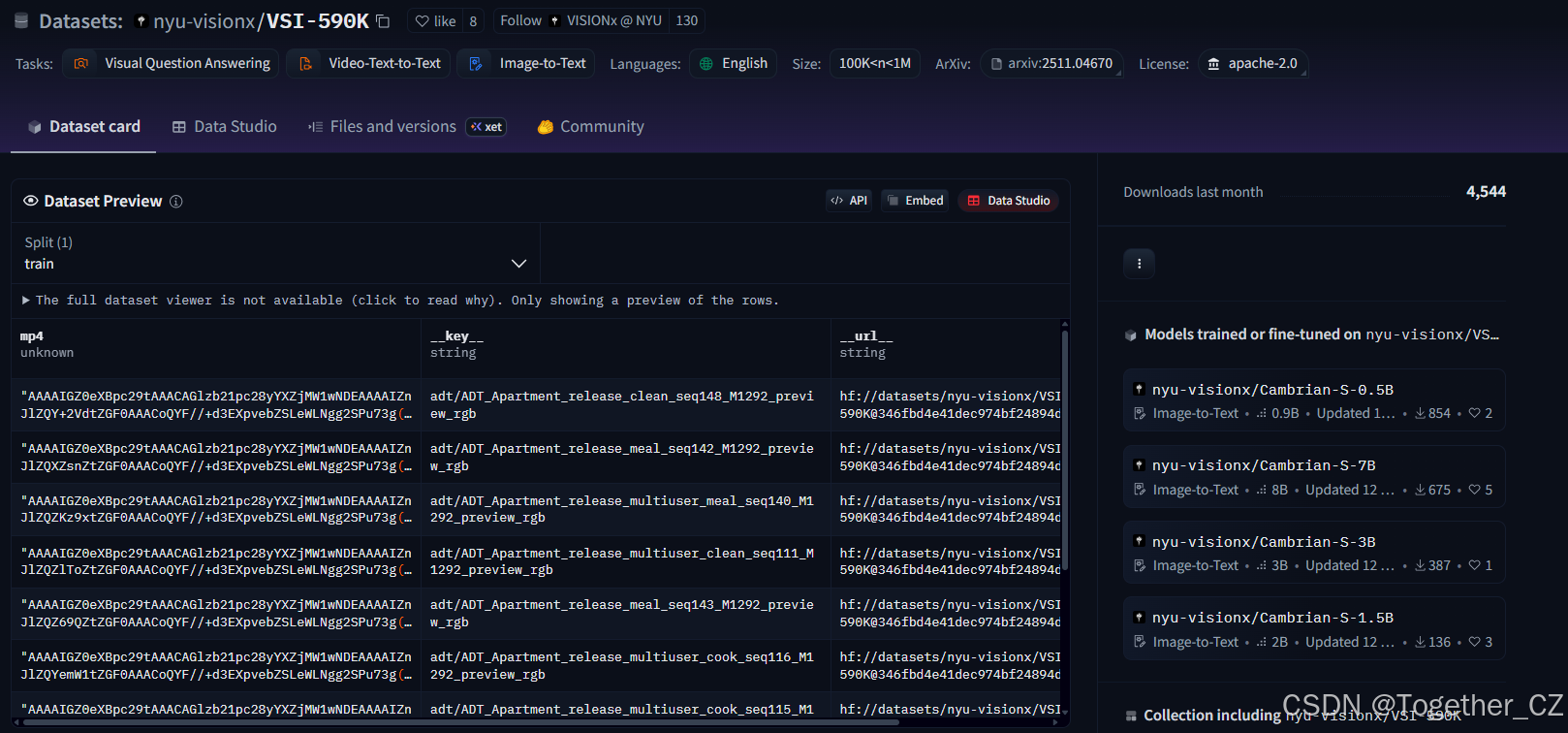Click the Dataset Preview info icon
Viewport: 1568px width, 733px height.
176,202
